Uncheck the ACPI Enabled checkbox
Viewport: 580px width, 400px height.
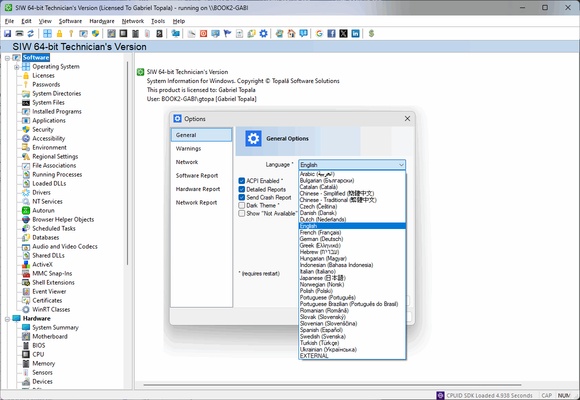pos(242,181)
